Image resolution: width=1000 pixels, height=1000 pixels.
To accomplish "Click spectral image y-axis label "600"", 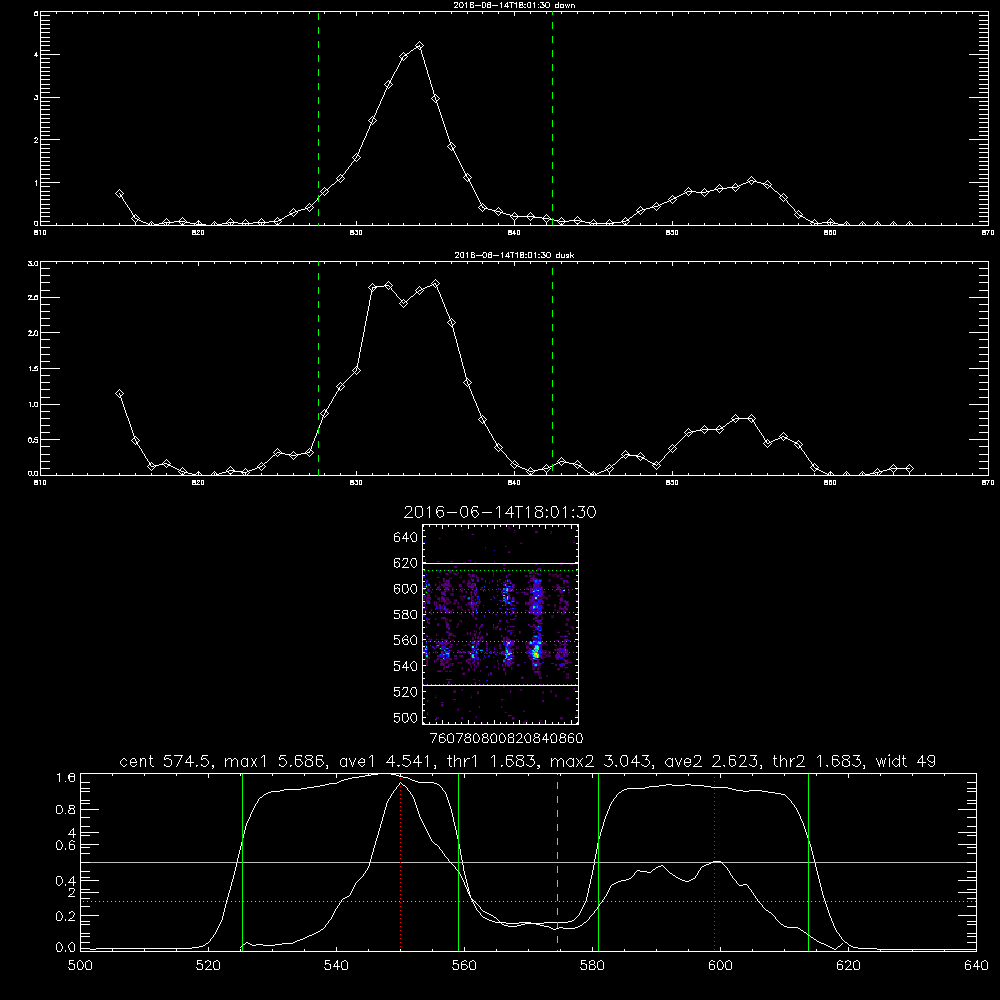I will point(406,589).
